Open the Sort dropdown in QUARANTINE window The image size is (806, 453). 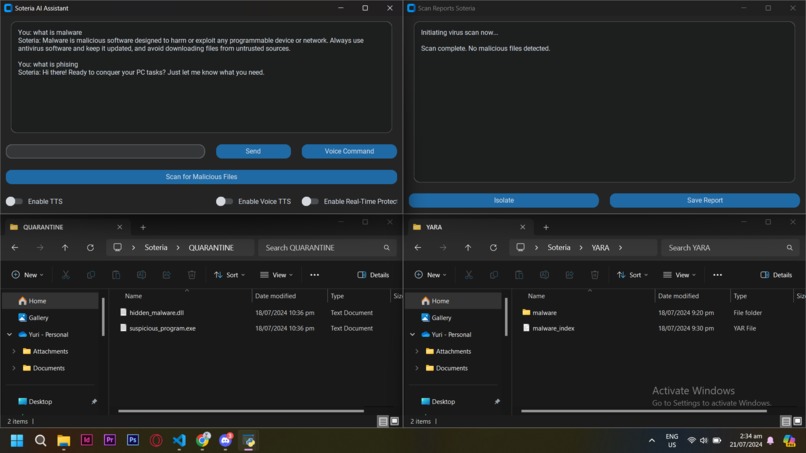click(x=229, y=275)
